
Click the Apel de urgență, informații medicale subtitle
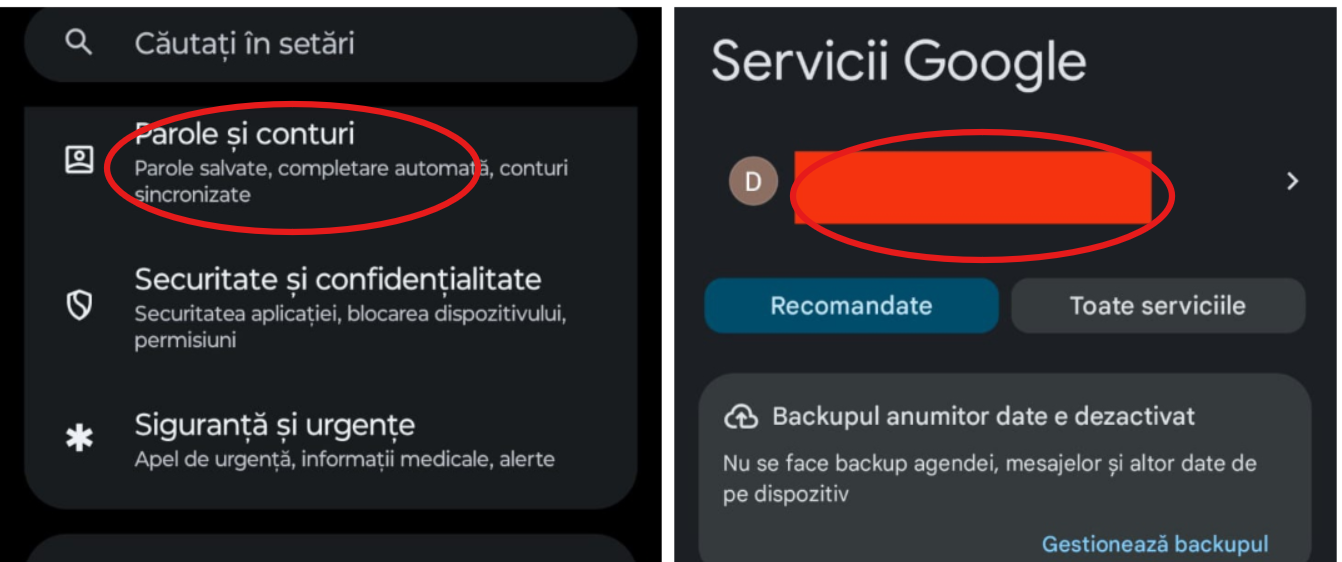click(344, 459)
